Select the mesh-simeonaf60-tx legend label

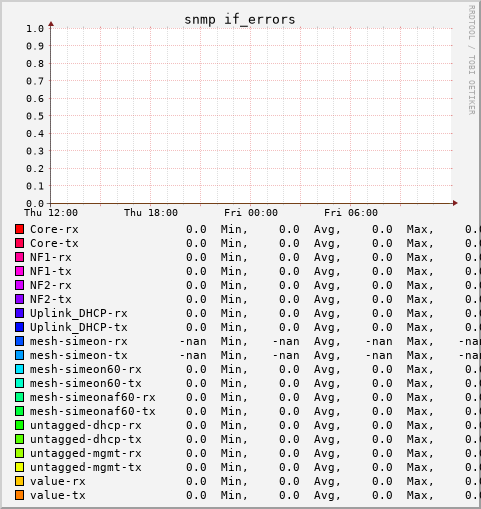point(93,411)
